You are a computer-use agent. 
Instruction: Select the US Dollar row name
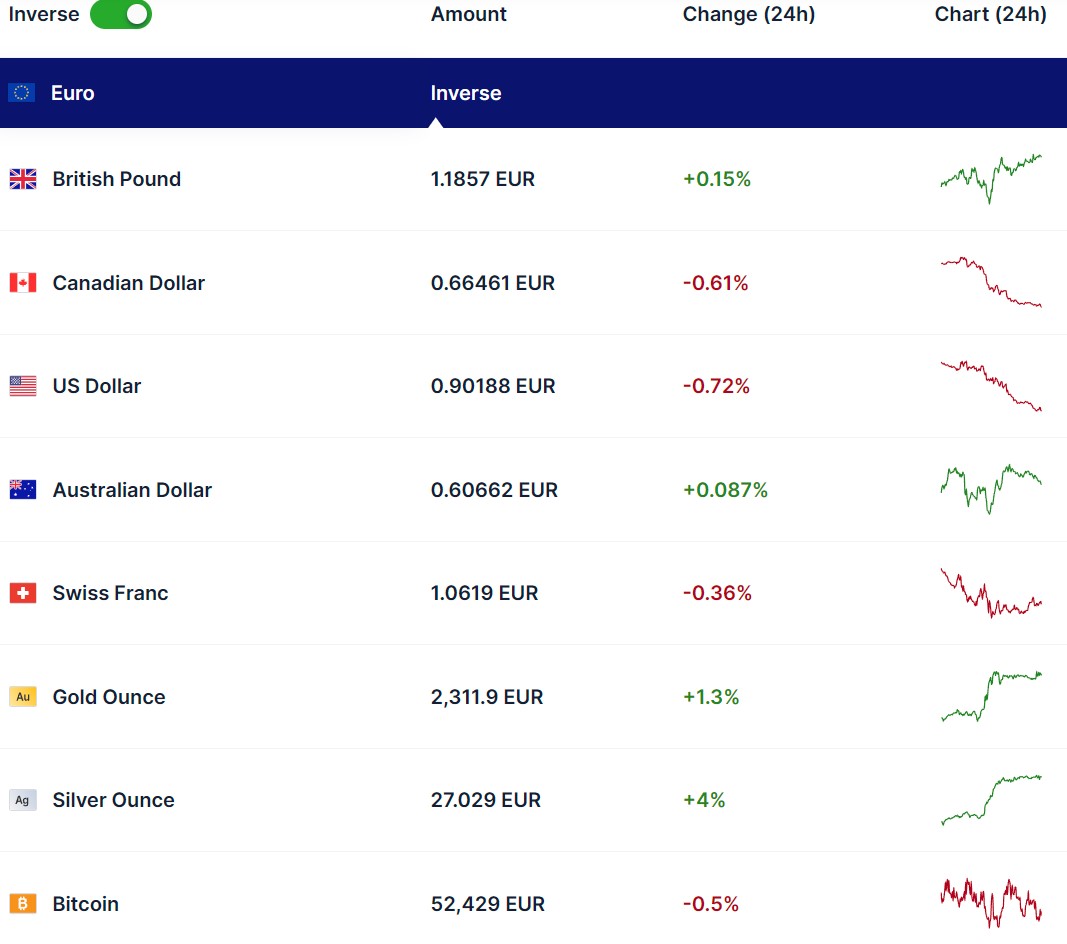click(x=96, y=386)
